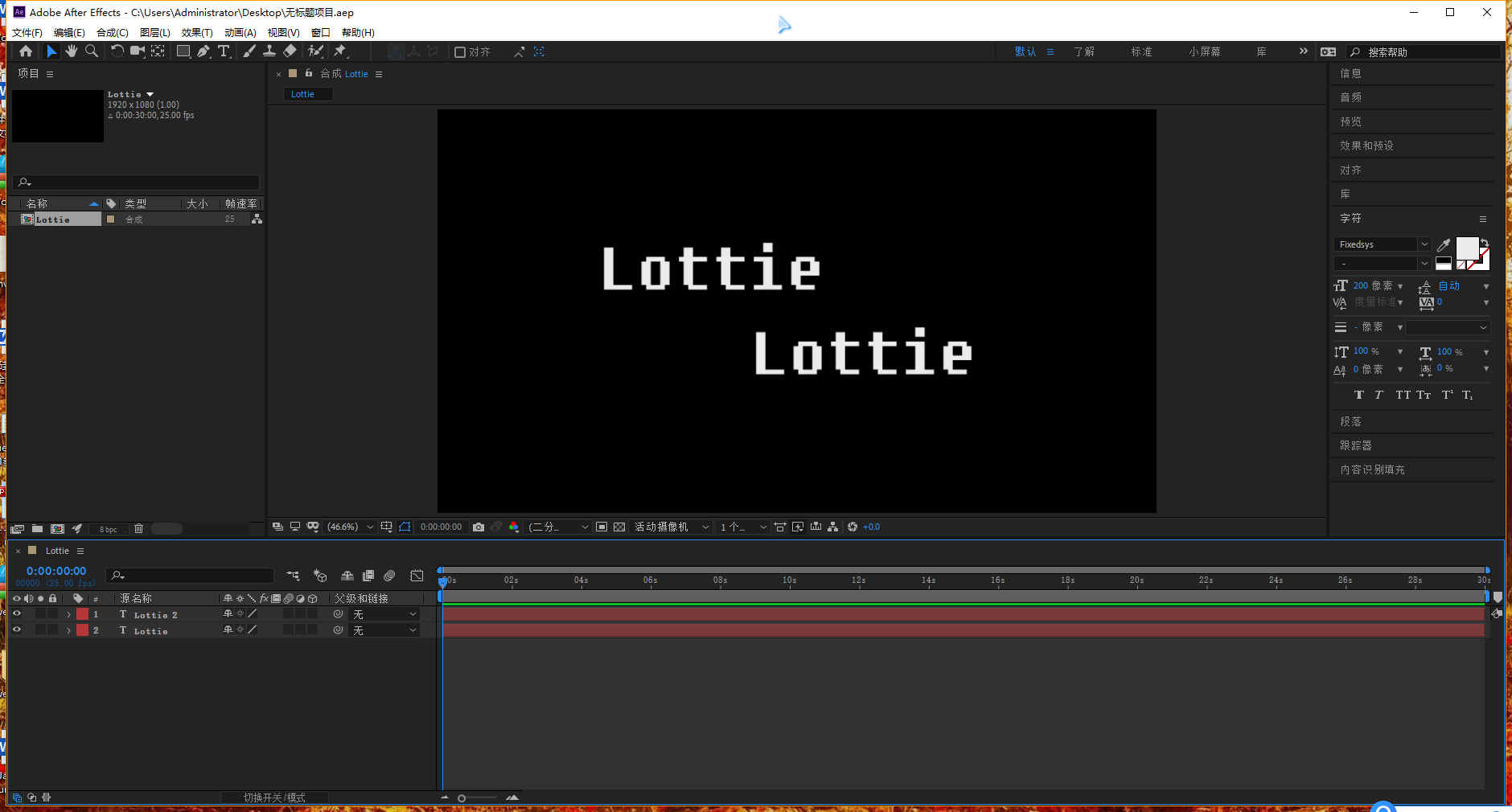Open the 1个 view layout dropdown
This screenshot has width=1512, height=812.
[742, 527]
